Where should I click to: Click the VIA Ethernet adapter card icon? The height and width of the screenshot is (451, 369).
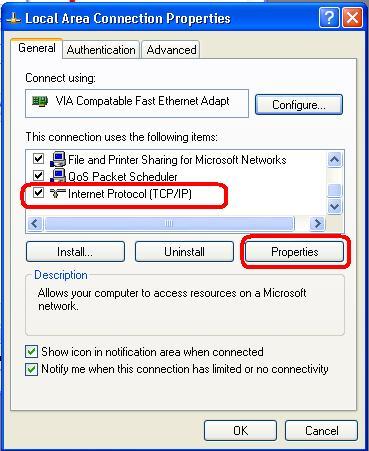tap(40, 101)
